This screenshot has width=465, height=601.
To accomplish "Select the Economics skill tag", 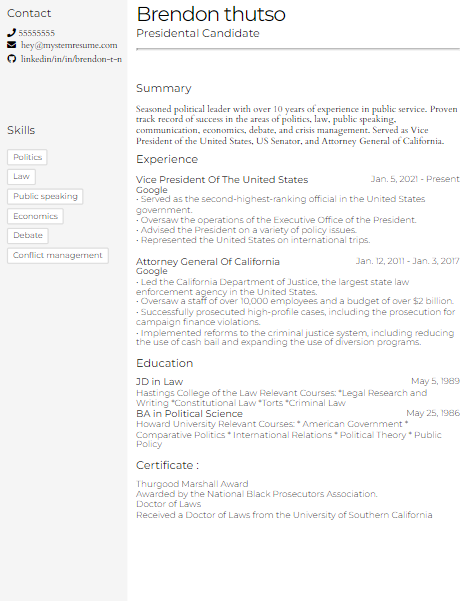I will [35, 216].
